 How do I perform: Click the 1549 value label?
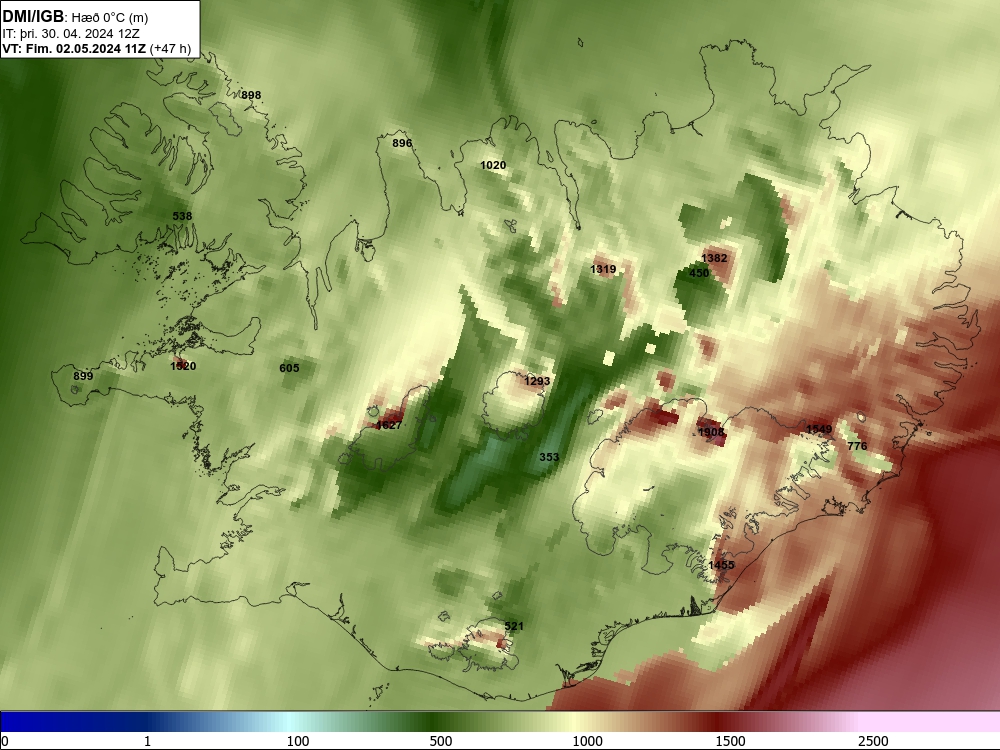click(x=819, y=429)
